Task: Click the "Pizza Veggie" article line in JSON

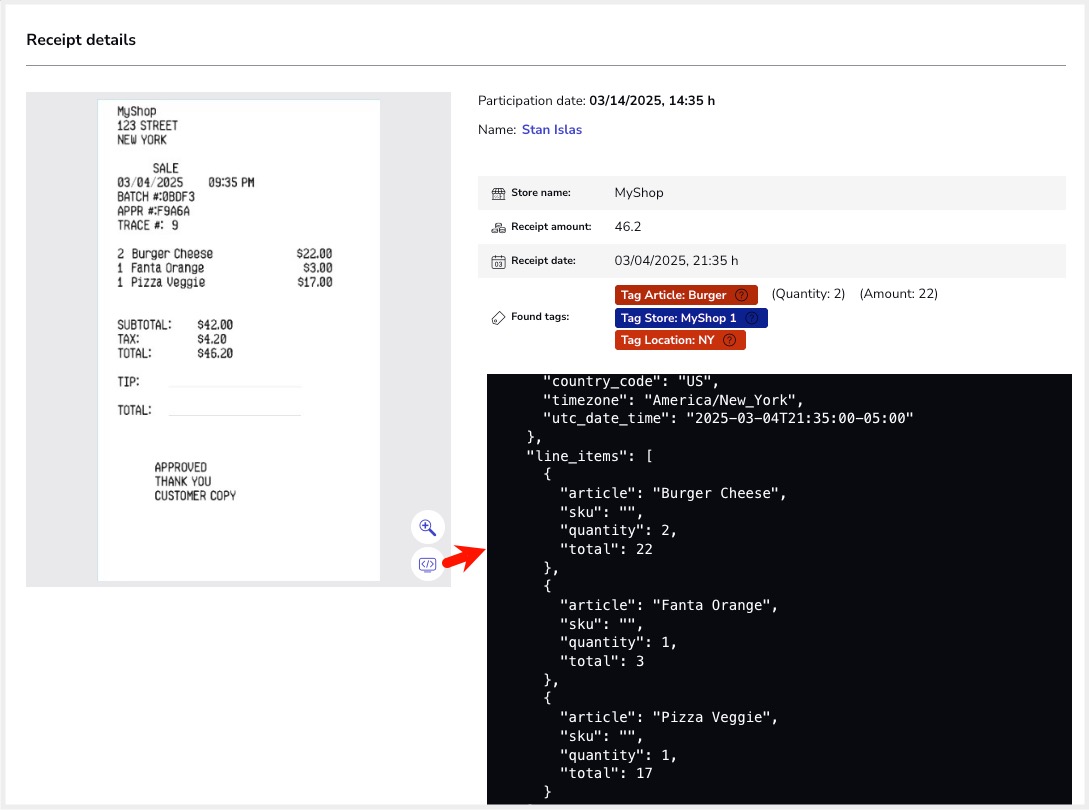Action: point(668,717)
